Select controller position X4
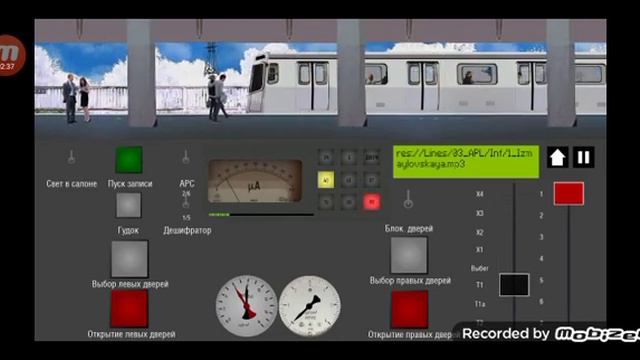This screenshot has width=640, height=360. pos(480,194)
